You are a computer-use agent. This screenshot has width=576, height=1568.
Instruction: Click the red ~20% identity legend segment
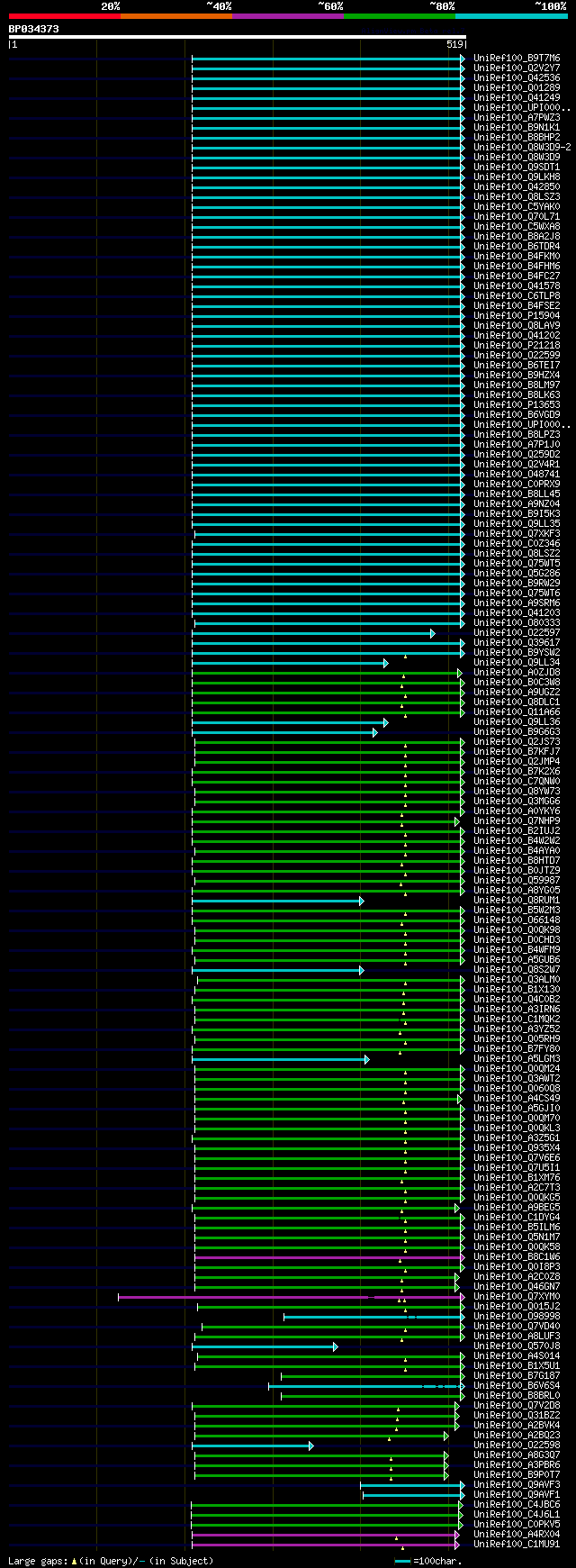65,16
